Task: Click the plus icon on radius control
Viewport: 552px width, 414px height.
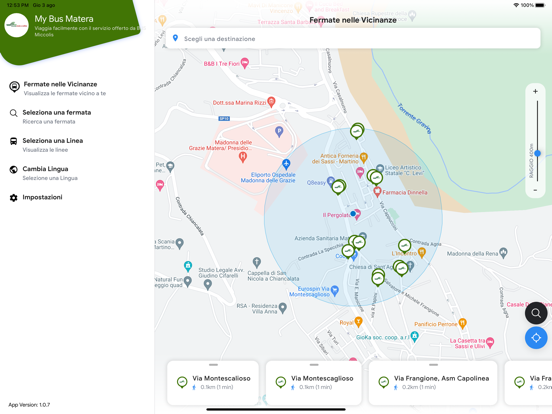Action: click(535, 92)
